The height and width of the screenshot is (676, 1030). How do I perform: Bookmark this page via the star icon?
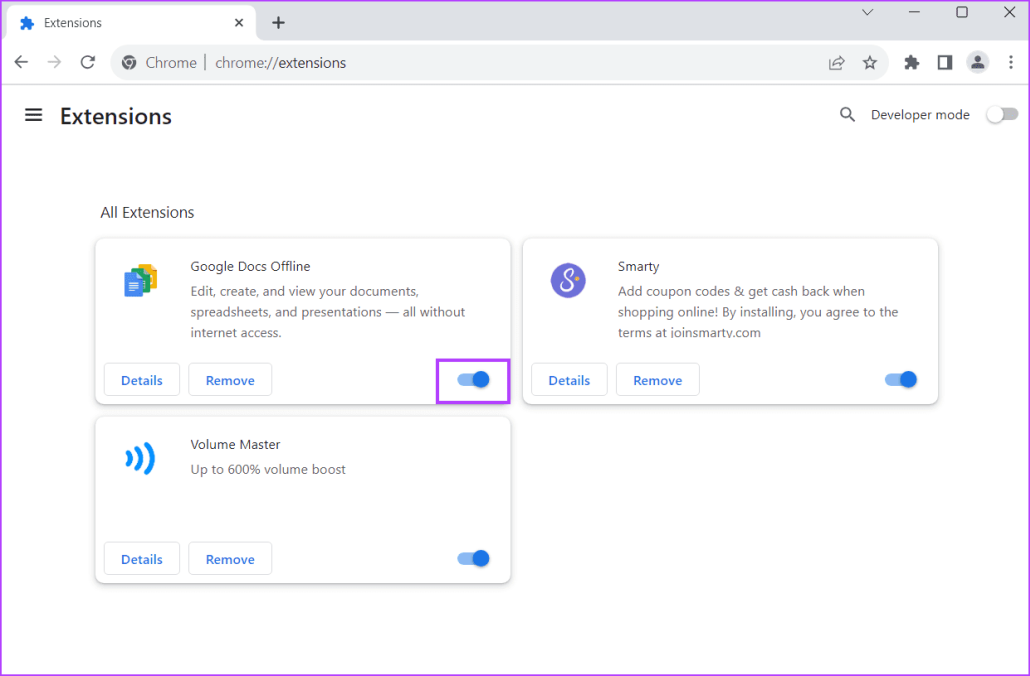870,62
